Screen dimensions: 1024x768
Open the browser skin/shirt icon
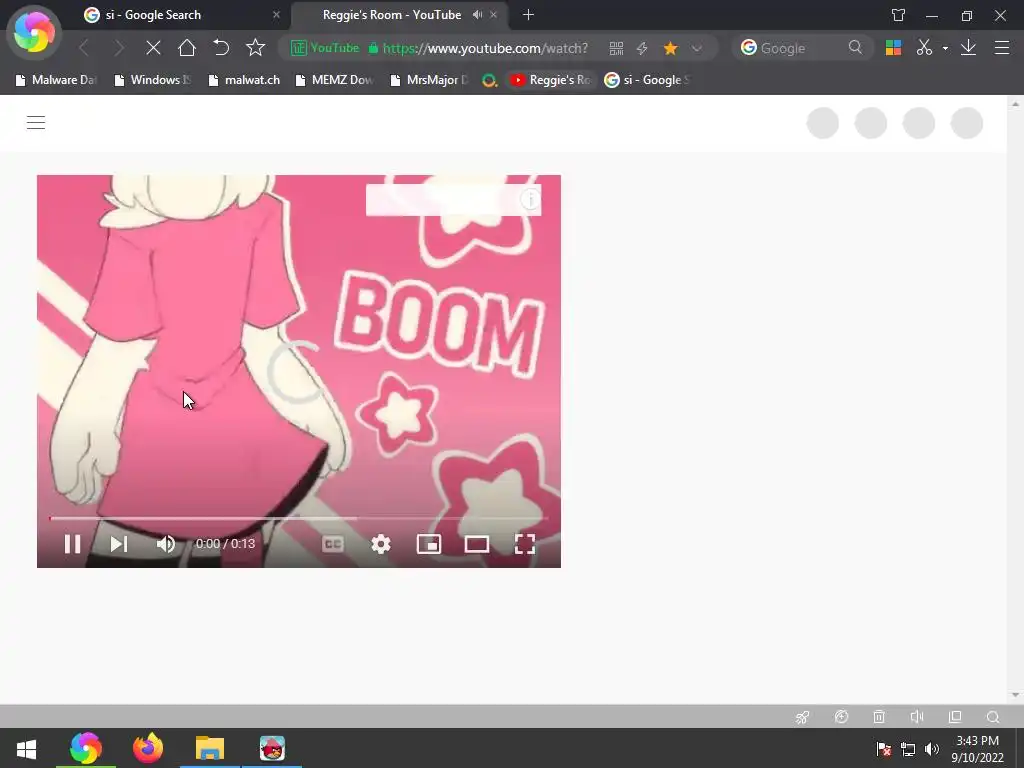pyautogui.click(x=899, y=15)
